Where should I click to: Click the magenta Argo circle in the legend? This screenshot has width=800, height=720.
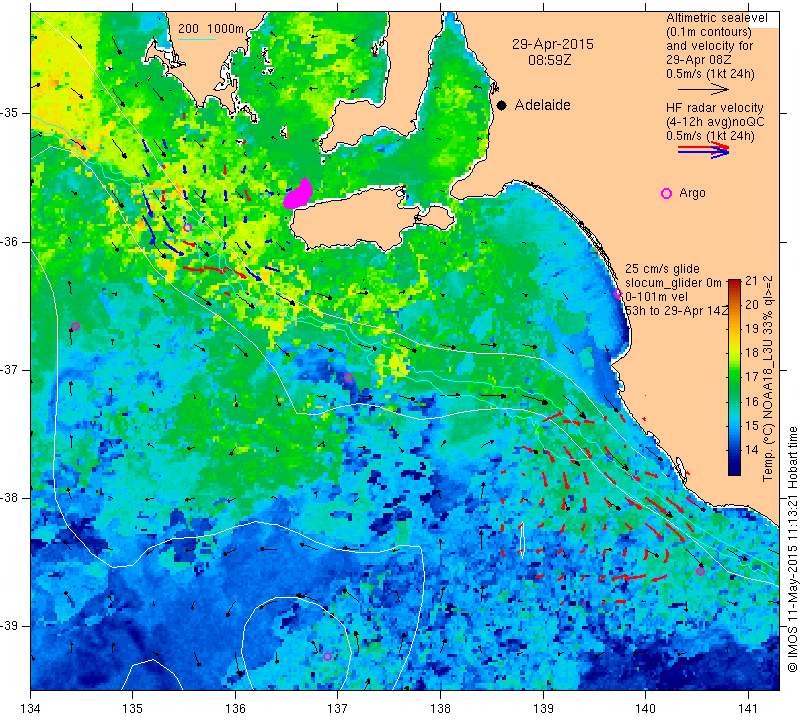point(666,193)
